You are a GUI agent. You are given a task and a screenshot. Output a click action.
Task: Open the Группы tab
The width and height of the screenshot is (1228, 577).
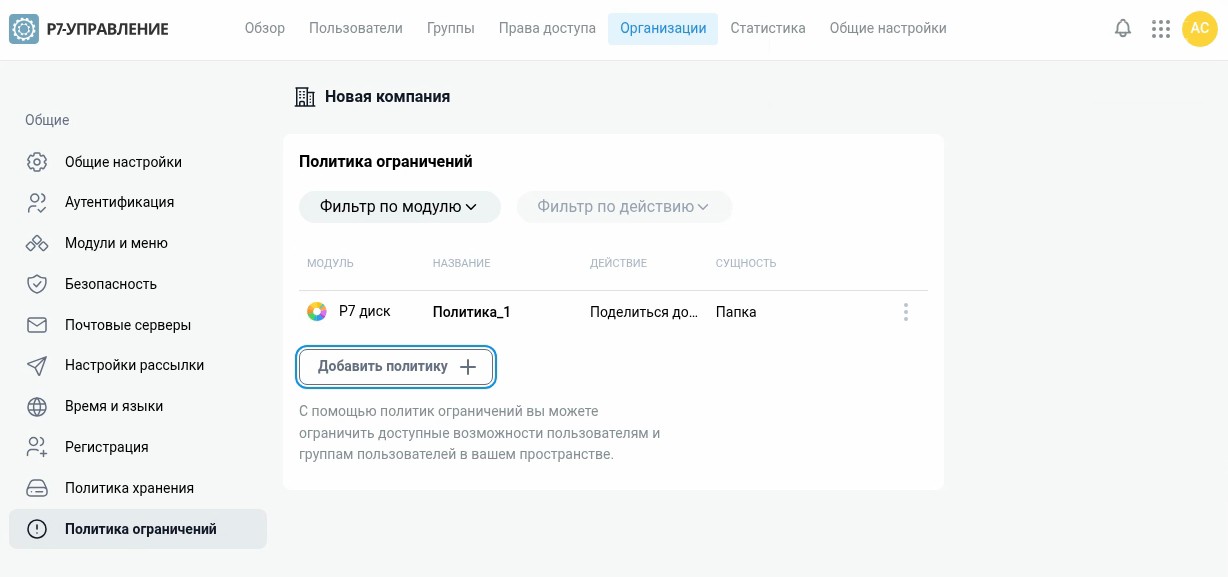click(x=451, y=28)
